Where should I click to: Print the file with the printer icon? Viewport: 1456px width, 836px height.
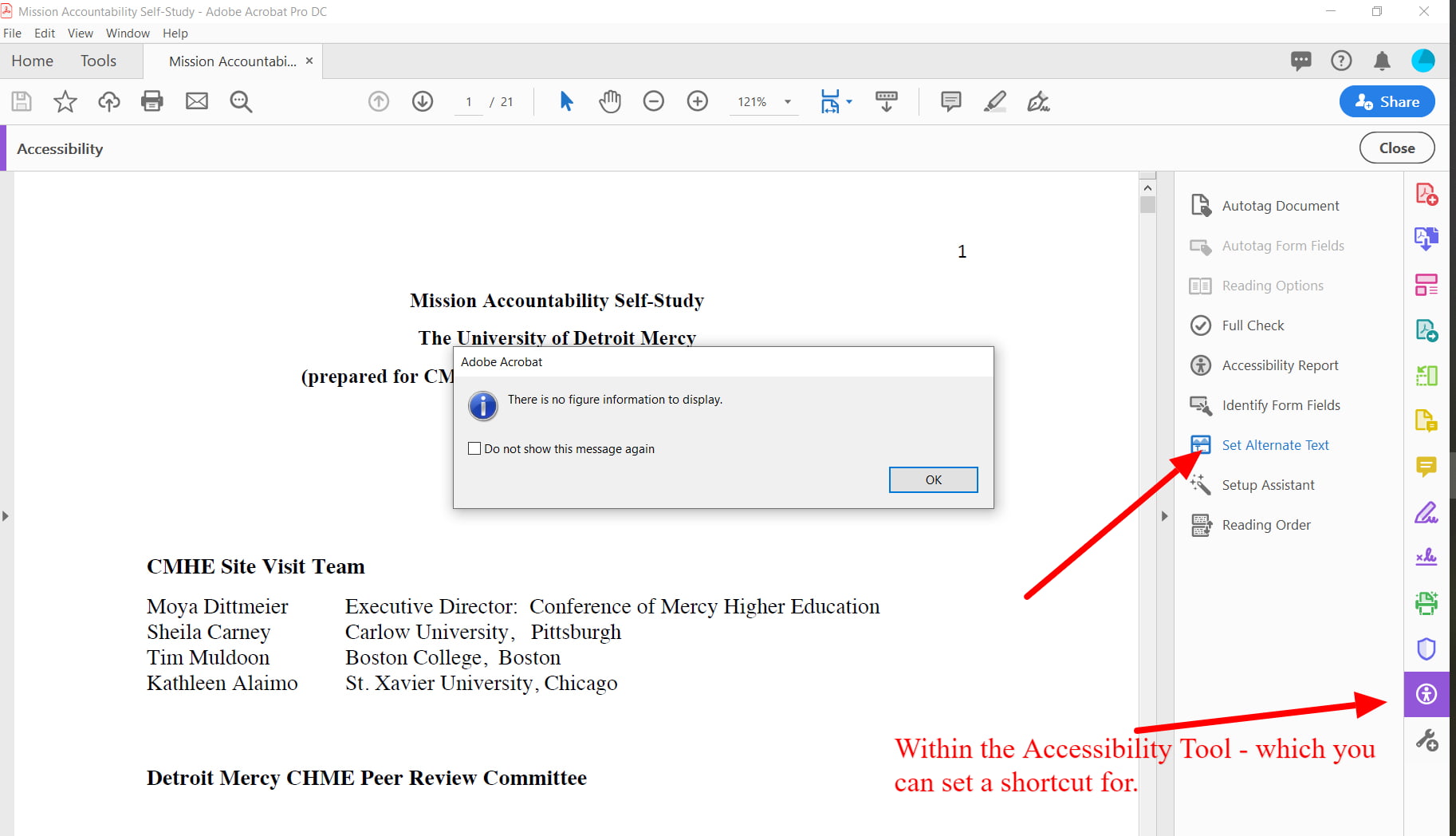pyautogui.click(x=152, y=101)
